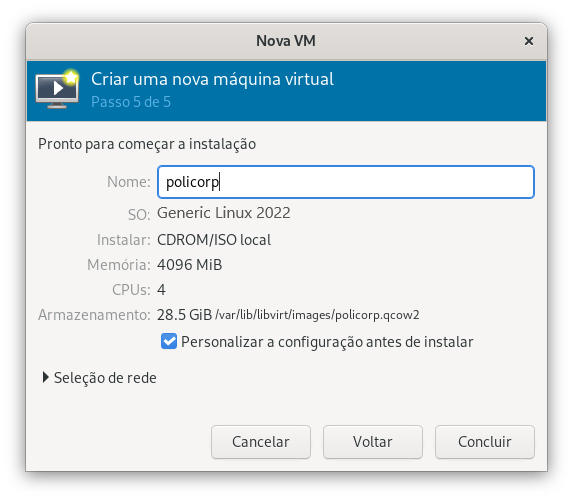Click the 'Nova VM' window title
Image resolution: width=573 pixels, height=500 pixels.
pos(286,41)
